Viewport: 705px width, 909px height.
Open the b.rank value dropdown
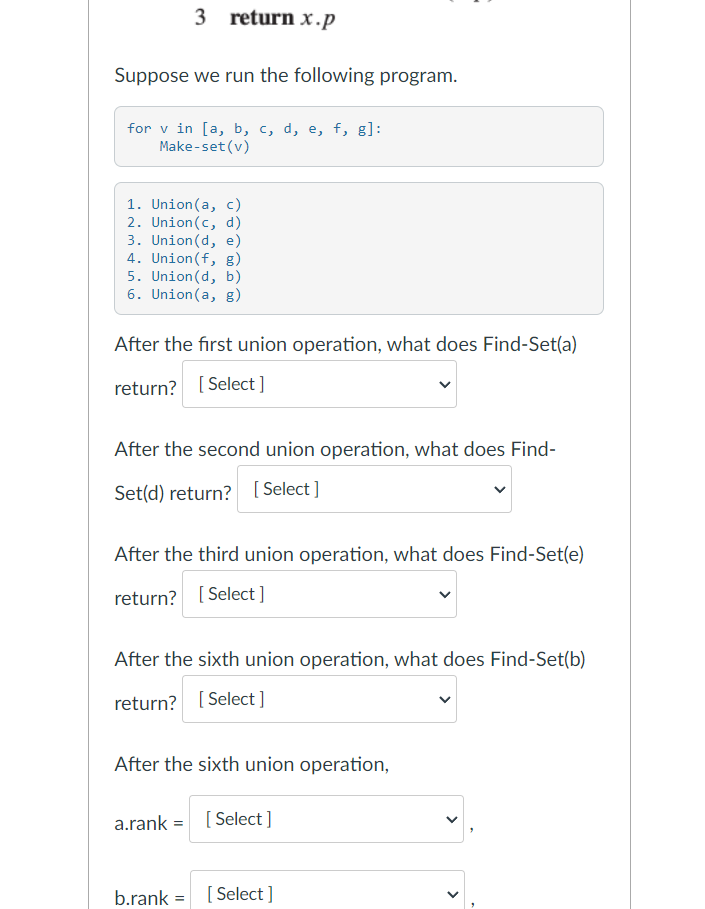coord(326,893)
